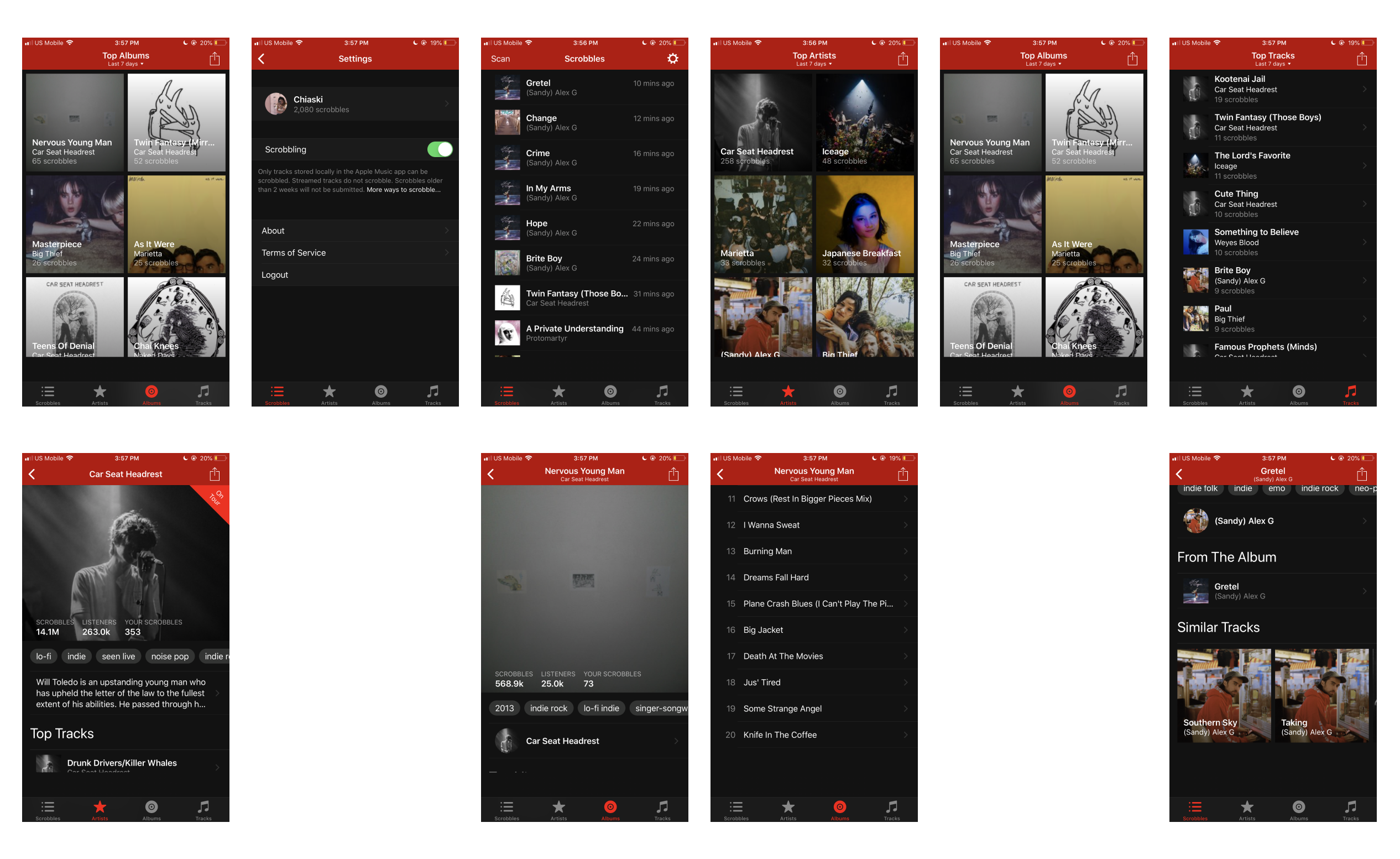Open Crows (Rest In Bigger Pieces Mix) chevron

click(x=906, y=498)
